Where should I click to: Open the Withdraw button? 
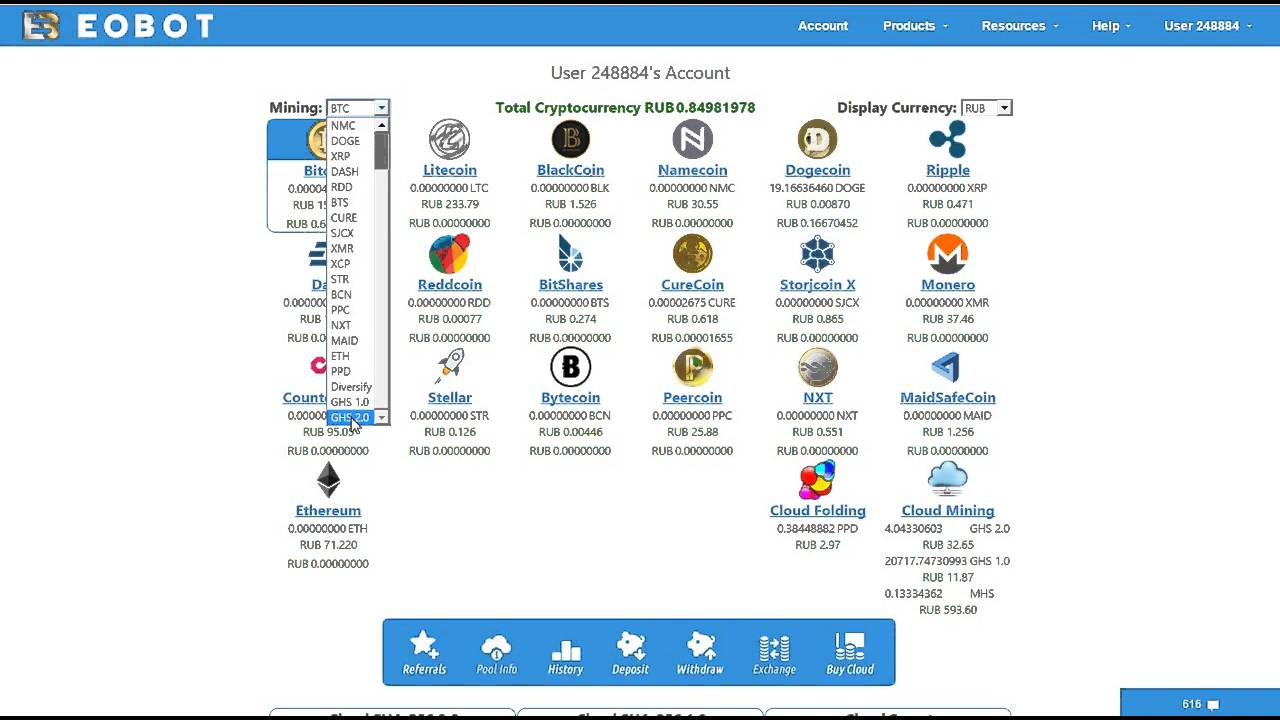click(700, 653)
